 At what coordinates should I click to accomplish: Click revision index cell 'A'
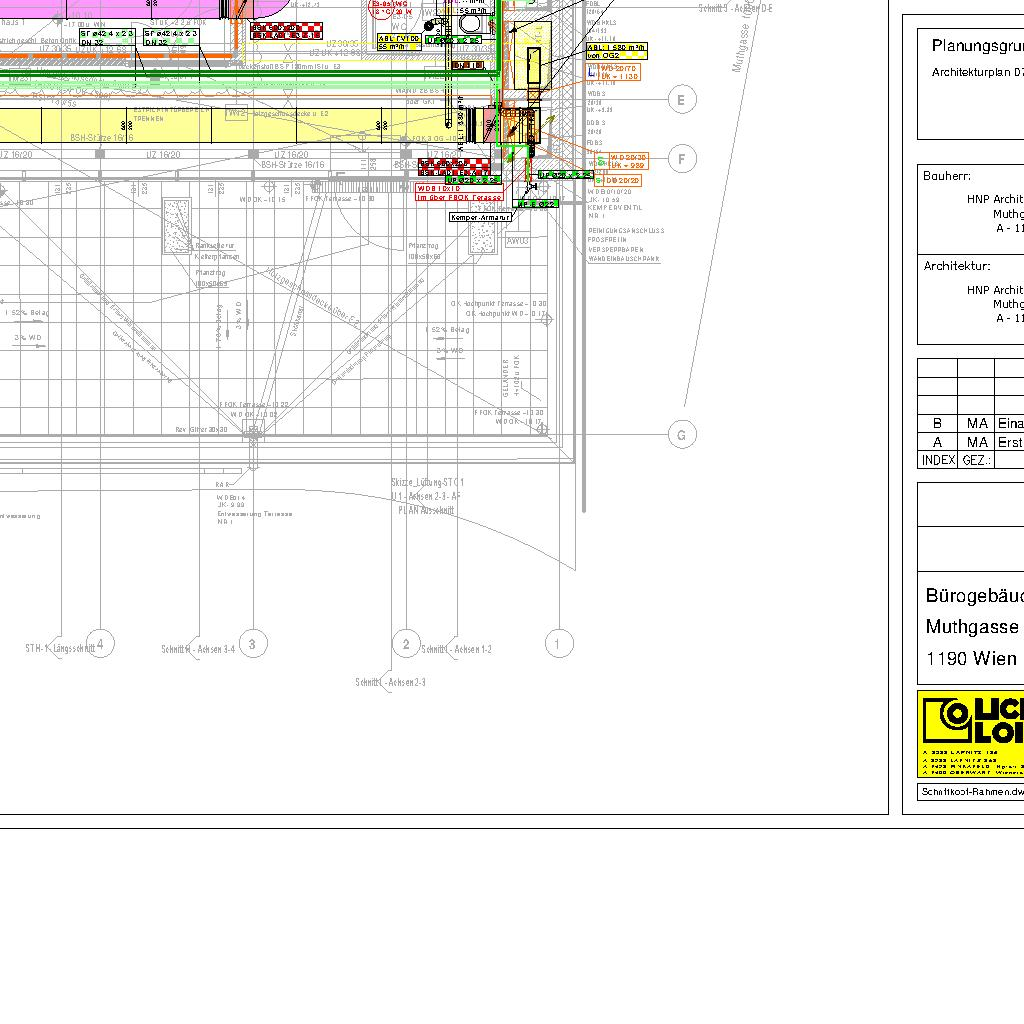click(x=938, y=442)
